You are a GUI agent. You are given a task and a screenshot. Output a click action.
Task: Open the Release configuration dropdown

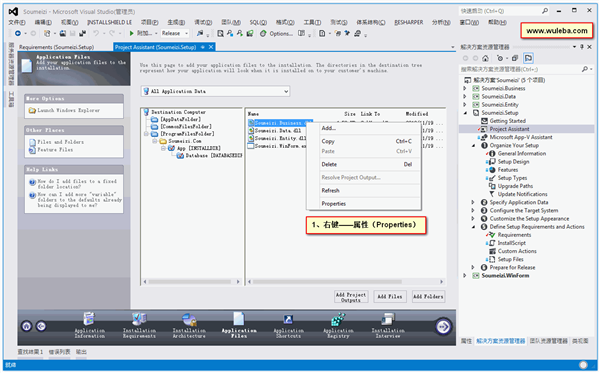coord(175,33)
